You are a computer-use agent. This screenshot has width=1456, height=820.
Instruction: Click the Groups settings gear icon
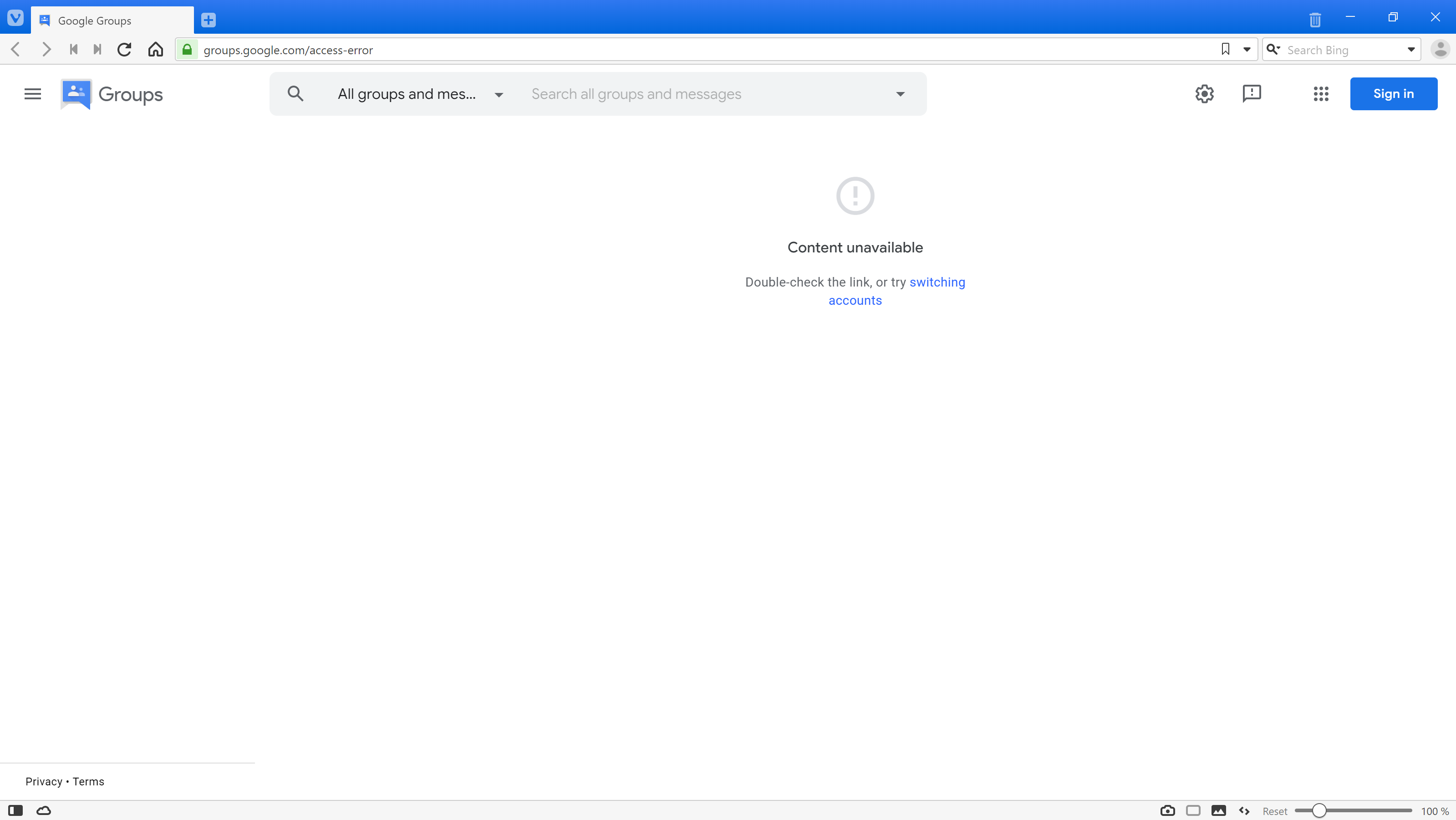pyautogui.click(x=1205, y=94)
